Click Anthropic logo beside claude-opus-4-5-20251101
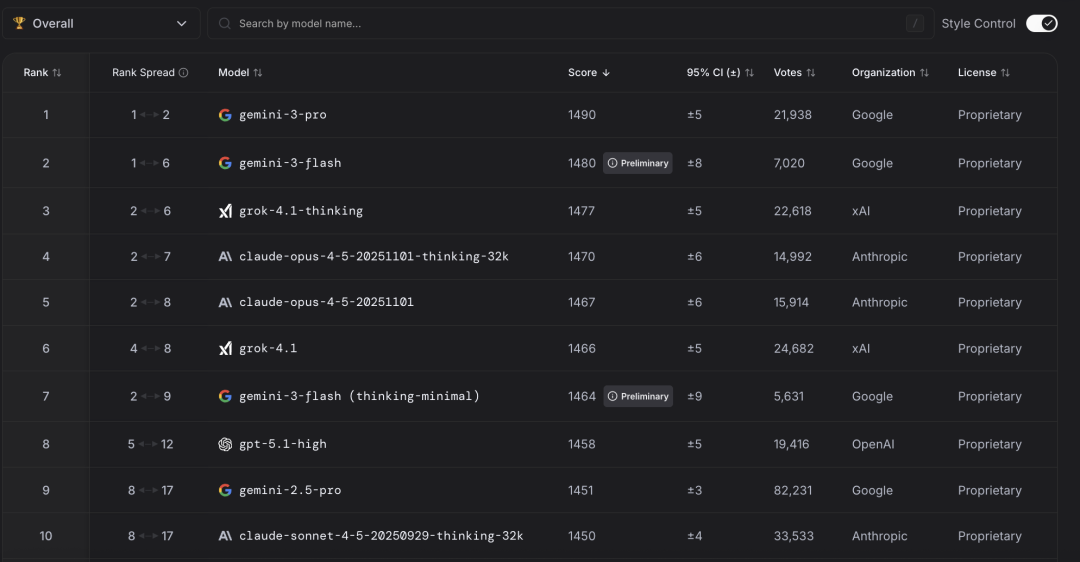1080x562 pixels. 225,302
